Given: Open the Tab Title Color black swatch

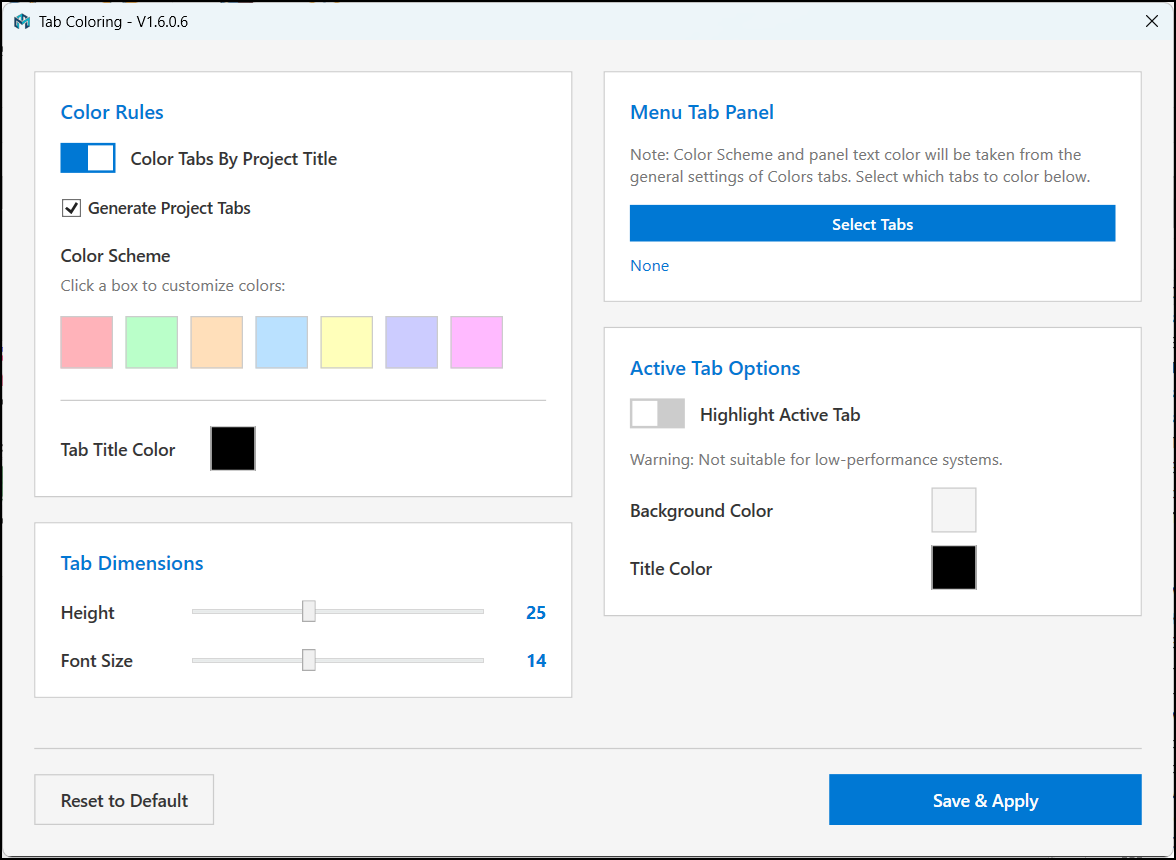Looking at the screenshot, I should 233,448.
